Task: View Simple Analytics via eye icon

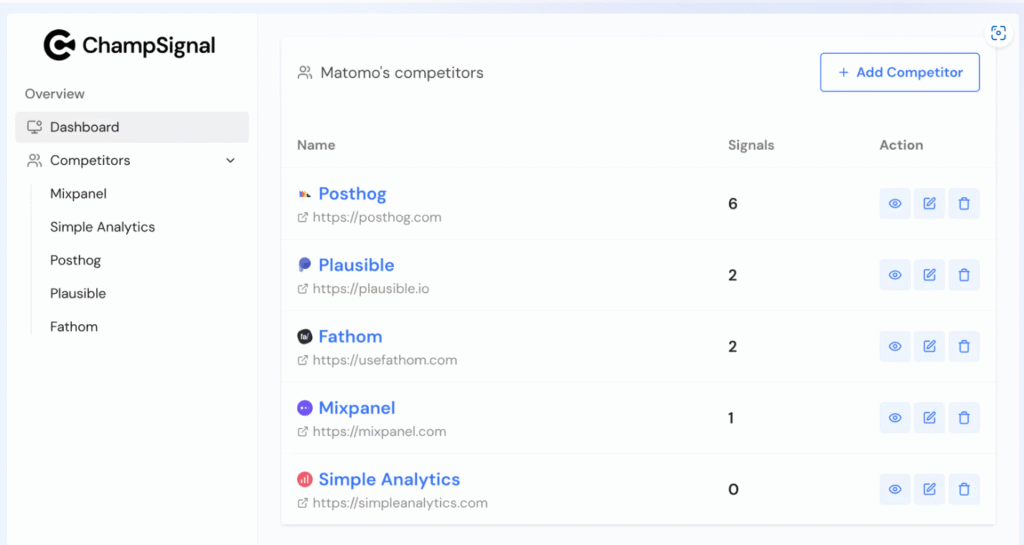Action: coord(895,489)
